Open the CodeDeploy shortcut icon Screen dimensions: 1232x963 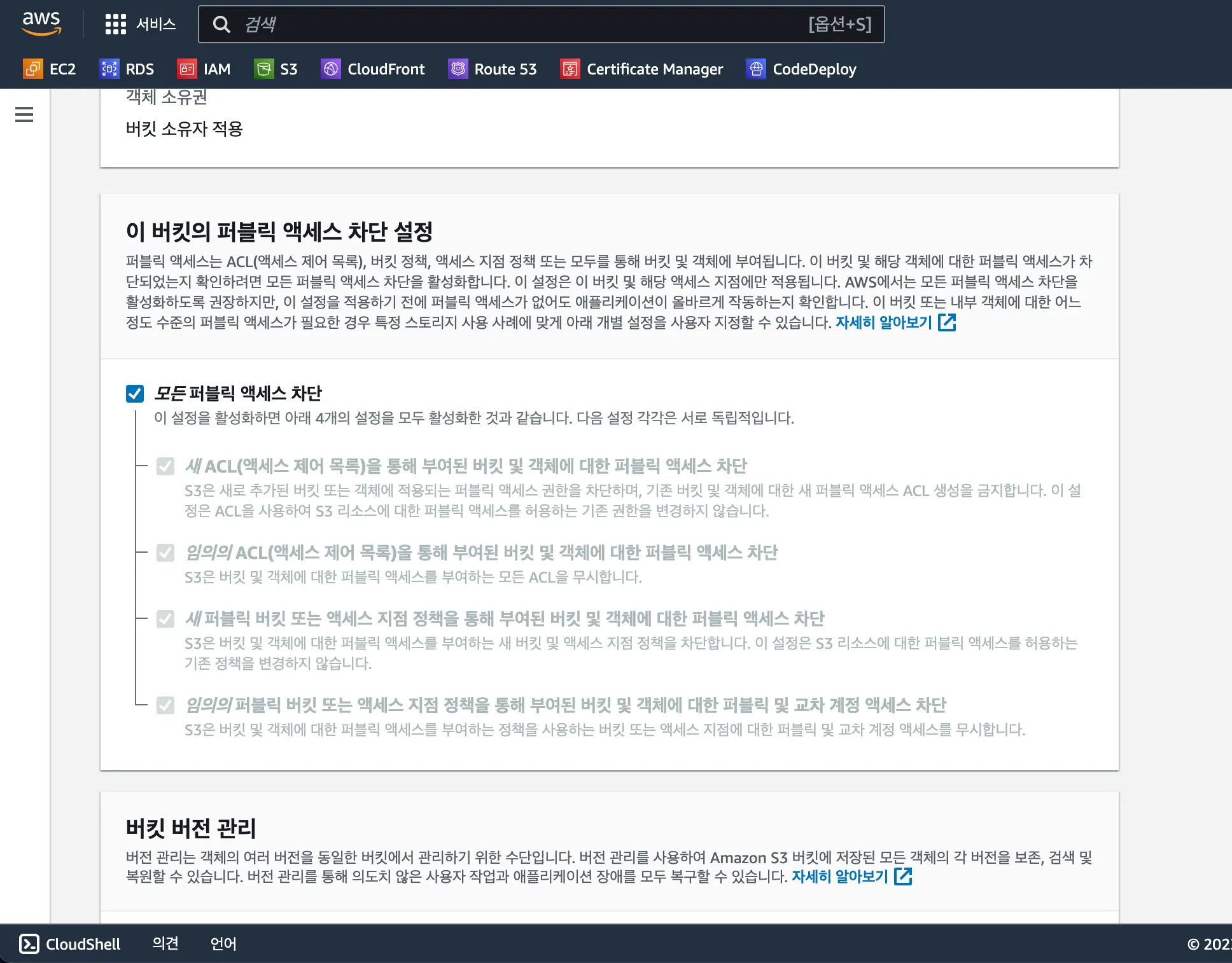(x=756, y=69)
